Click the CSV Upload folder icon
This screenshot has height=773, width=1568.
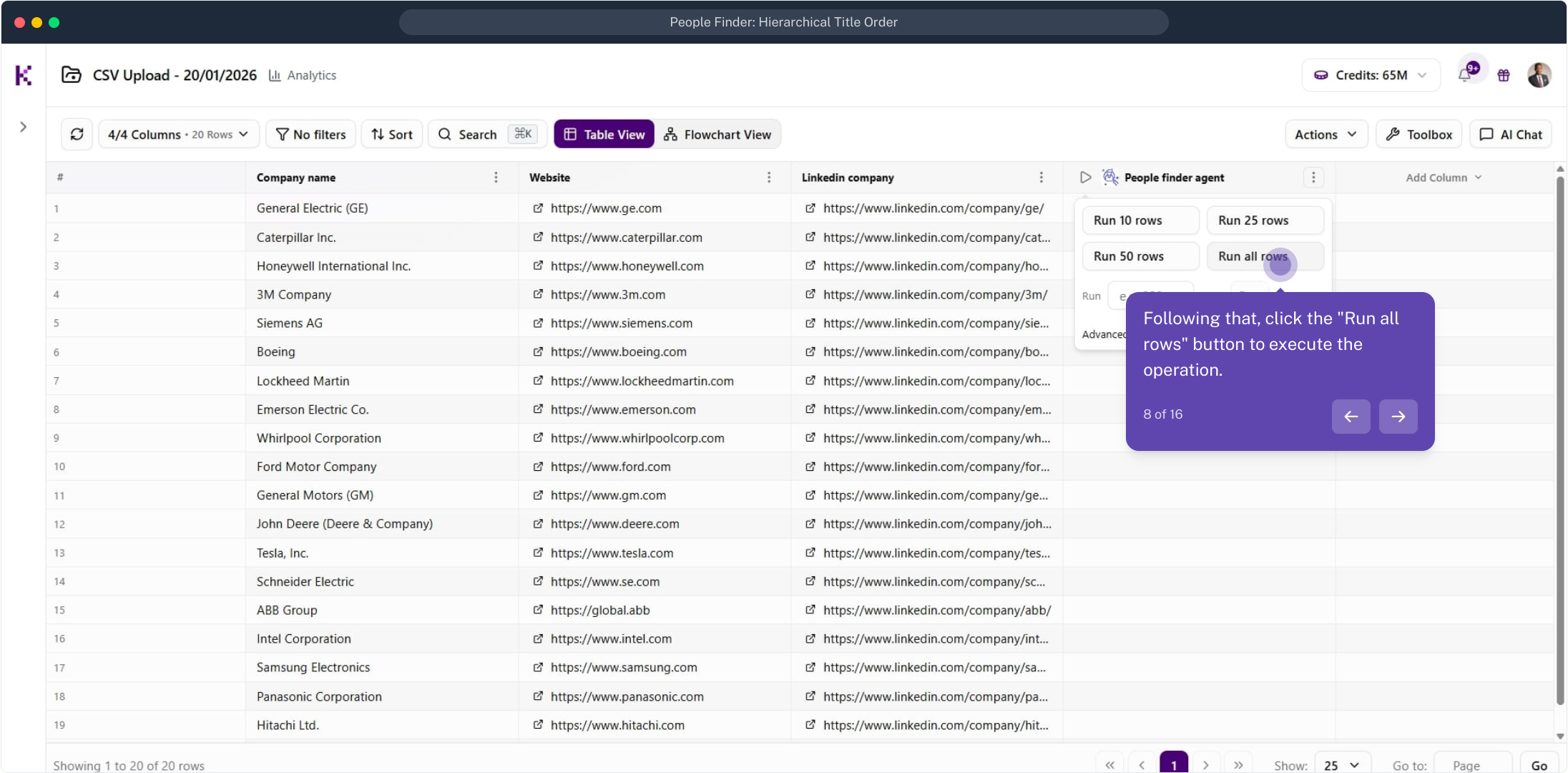[72, 75]
